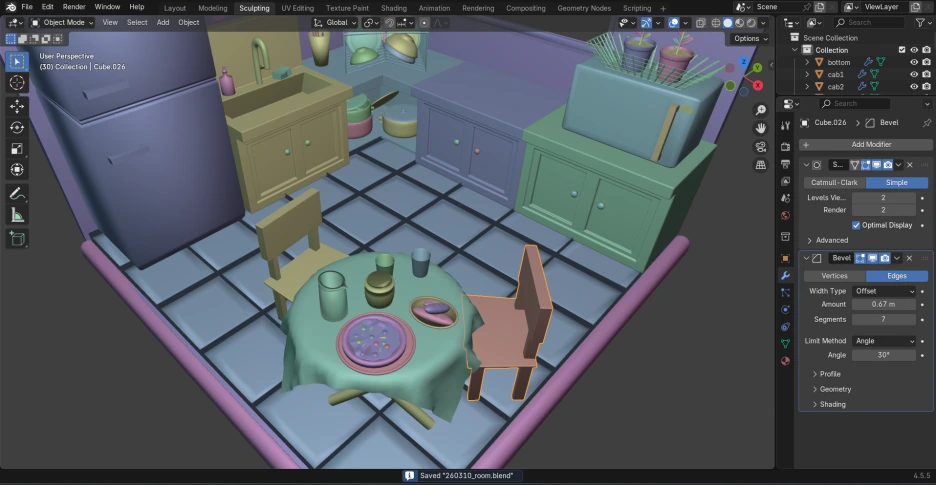Click the Add Modifier button

point(866,145)
